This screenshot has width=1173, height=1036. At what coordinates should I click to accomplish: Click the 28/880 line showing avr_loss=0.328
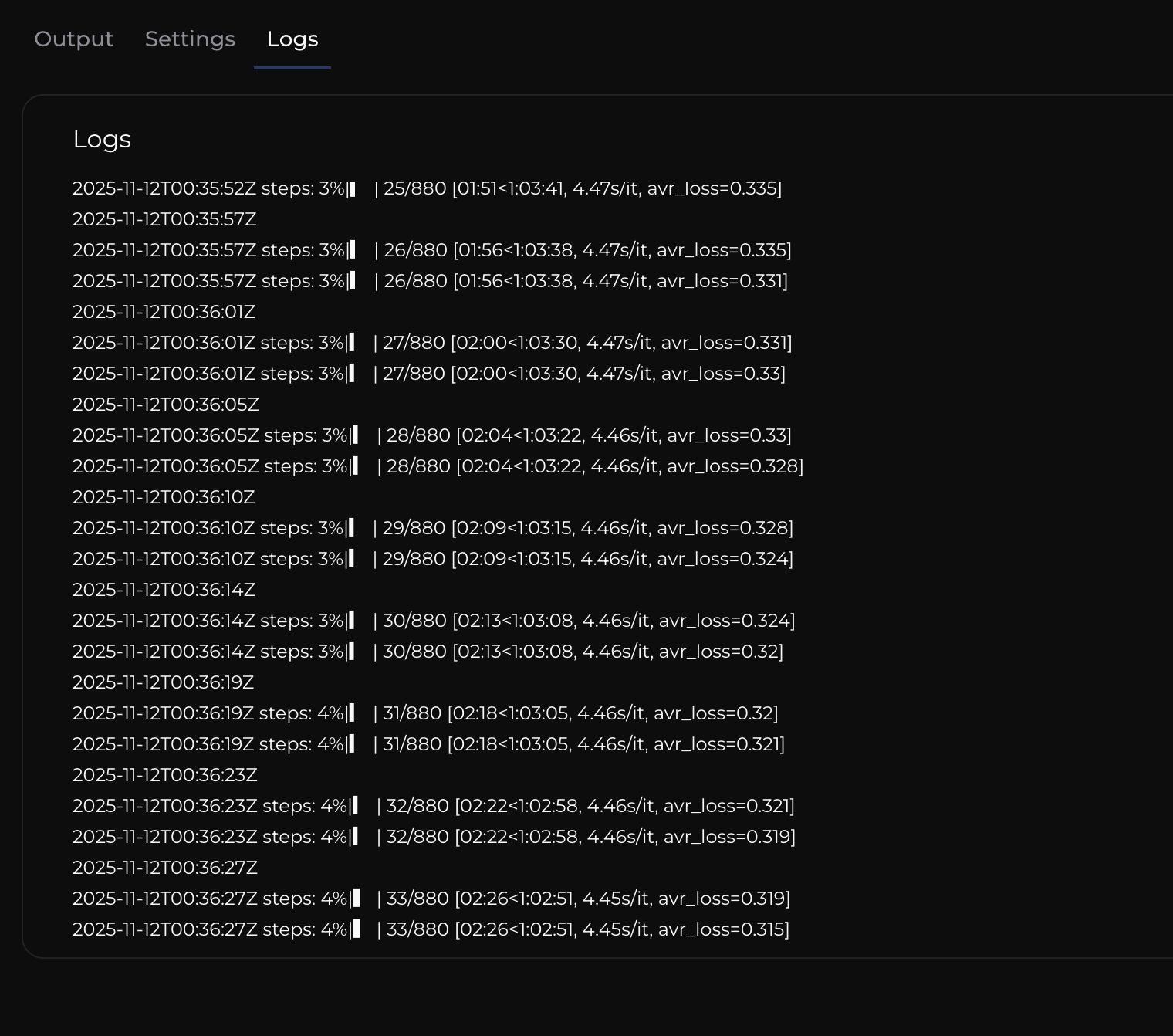pyautogui.click(x=438, y=466)
